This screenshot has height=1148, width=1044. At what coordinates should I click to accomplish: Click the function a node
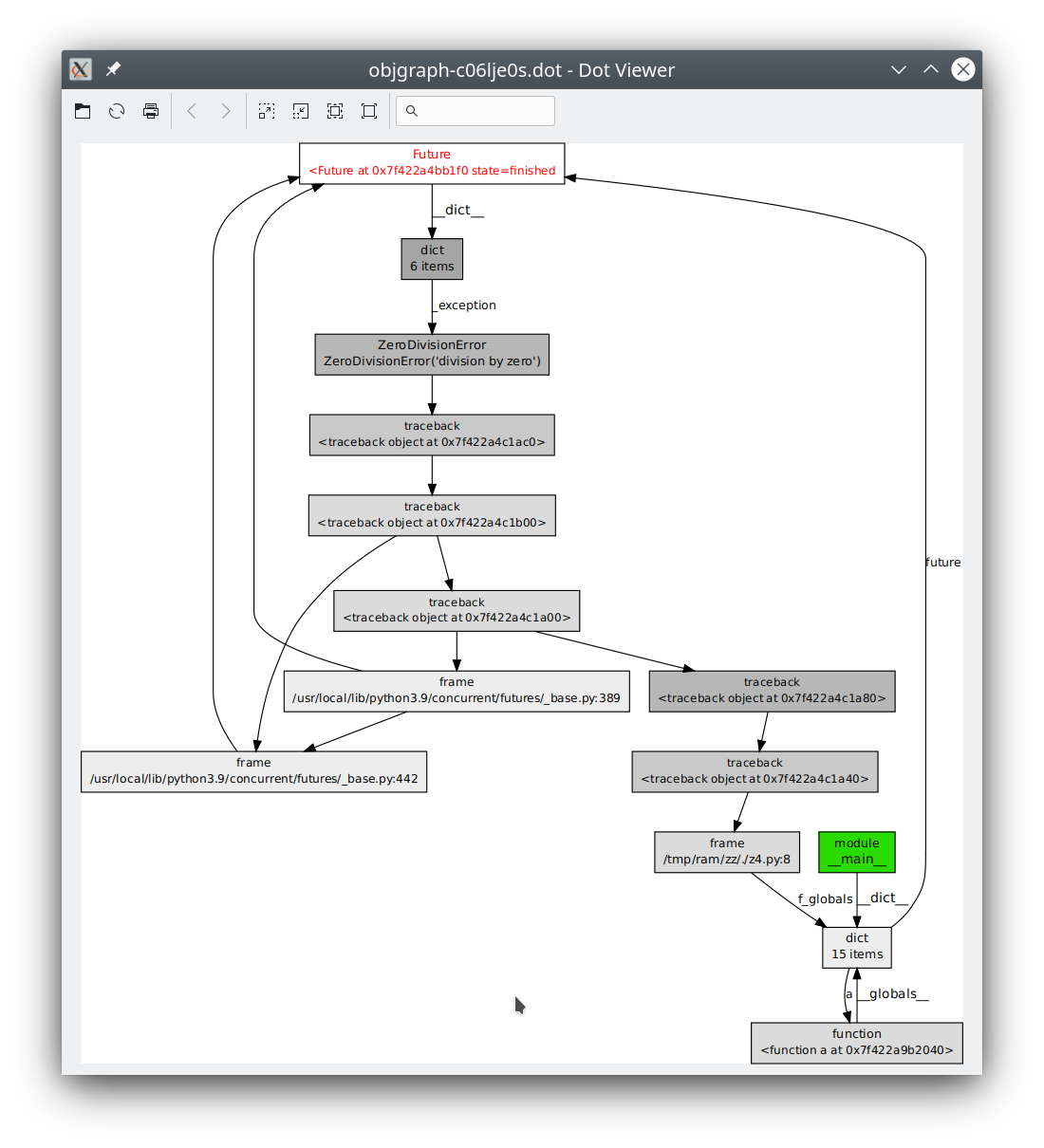pyautogui.click(x=856, y=1043)
